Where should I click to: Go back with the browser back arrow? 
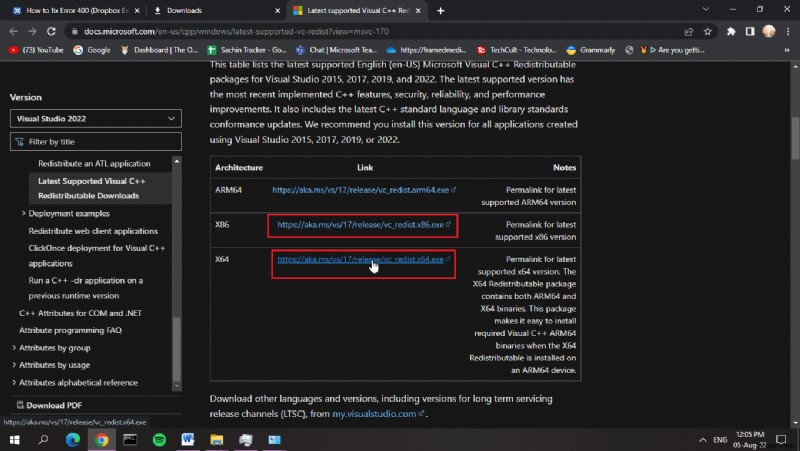point(14,32)
